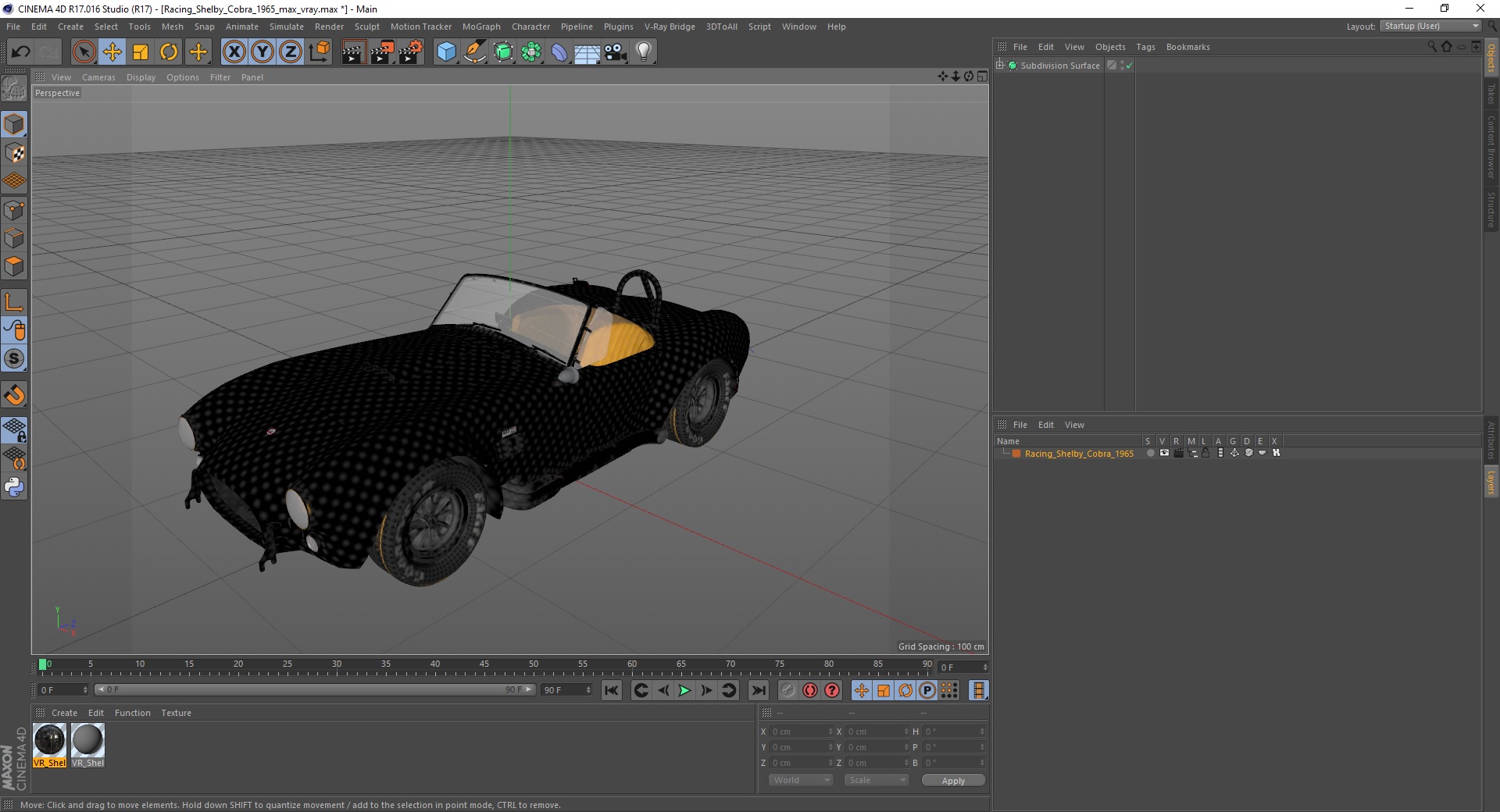Add a Subdivision Surface generator
Image resolution: width=1500 pixels, height=812 pixels.
pos(503,52)
